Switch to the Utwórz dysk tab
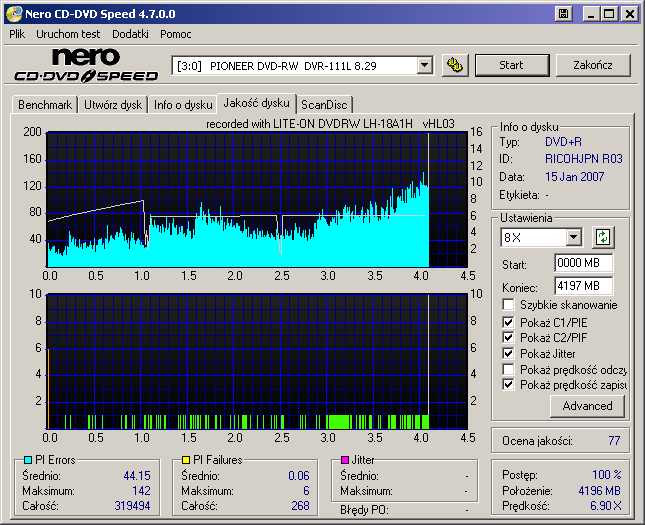The width and height of the screenshot is (645, 525). pos(113,105)
